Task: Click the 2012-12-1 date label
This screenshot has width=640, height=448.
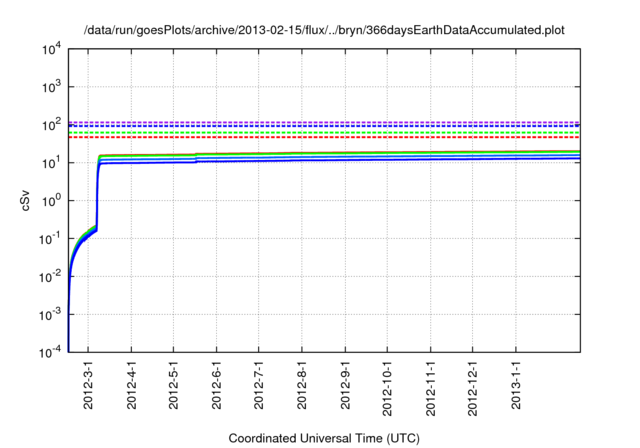Action: [472, 388]
